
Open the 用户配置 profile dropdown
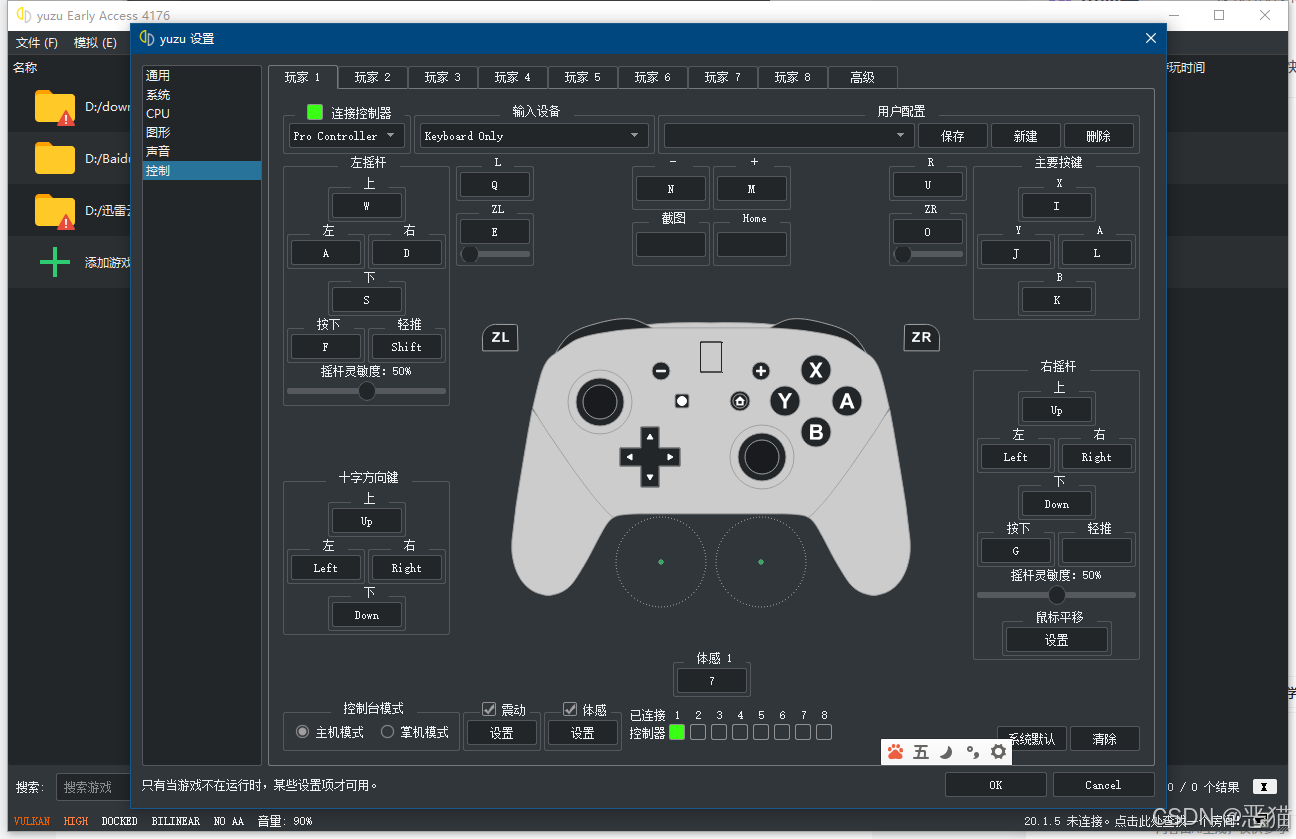(787, 135)
